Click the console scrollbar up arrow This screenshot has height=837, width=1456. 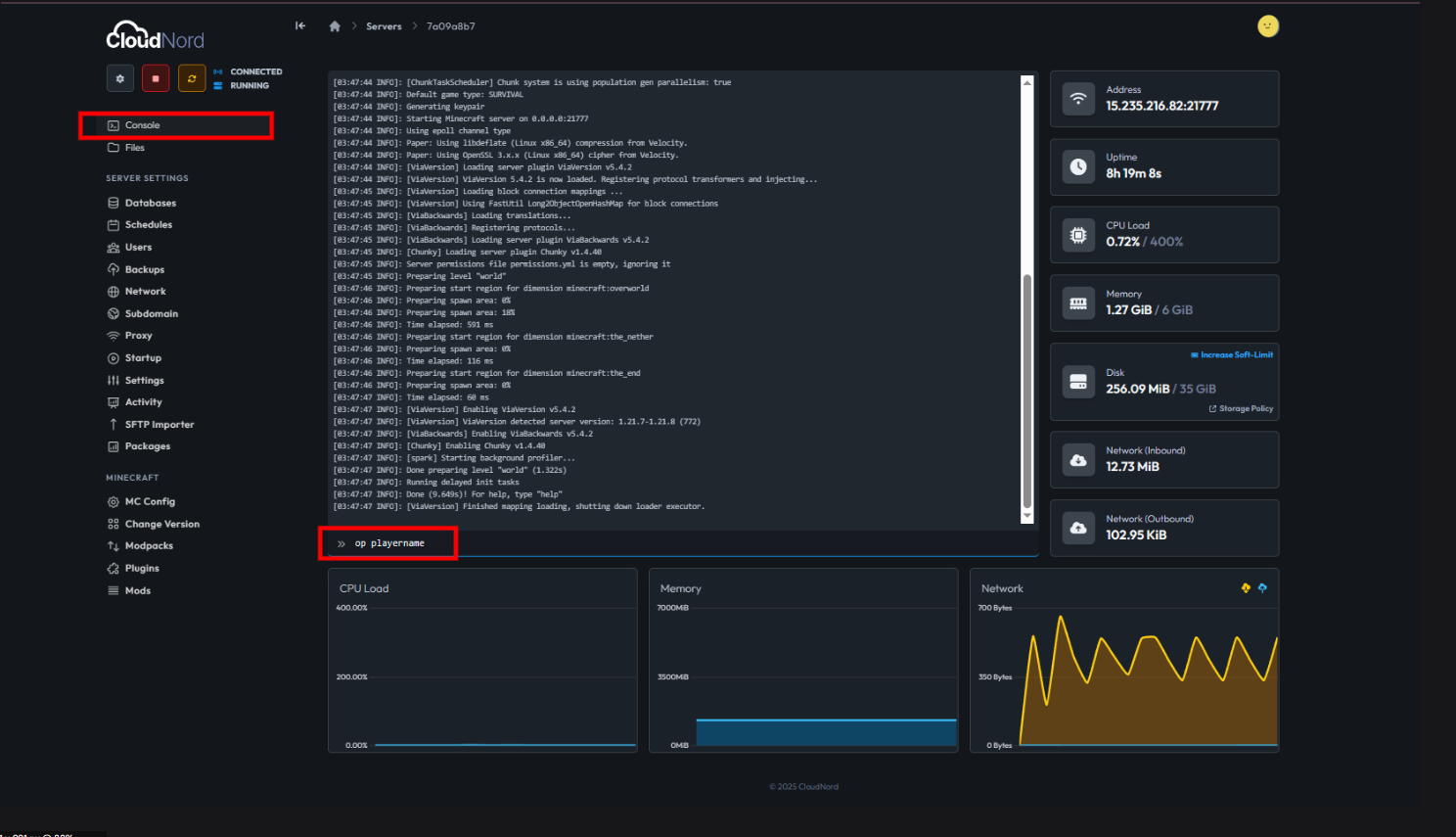click(1027, 82)
